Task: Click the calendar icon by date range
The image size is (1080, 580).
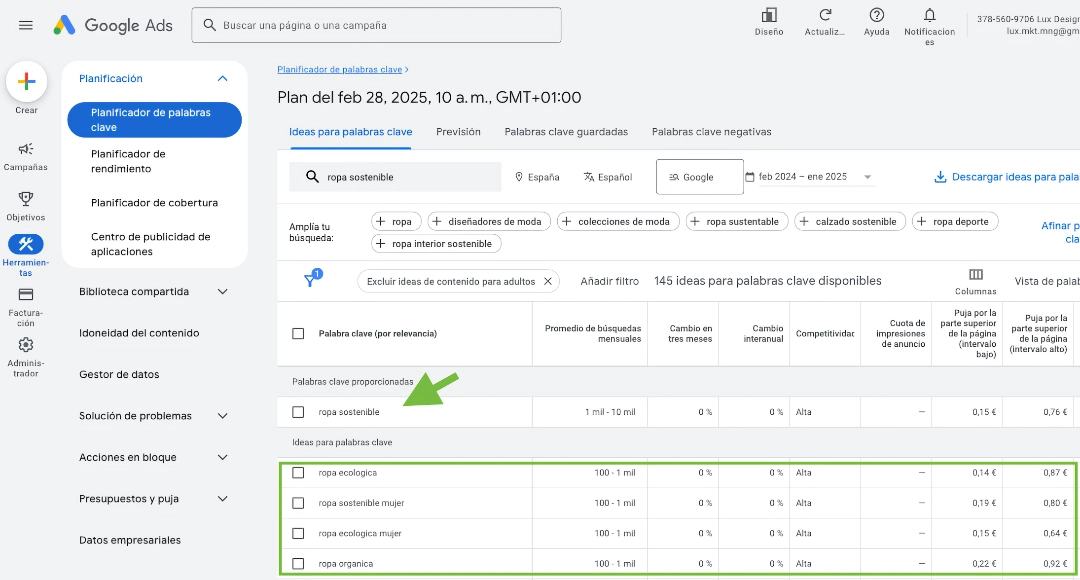Action: pyautogui.click(x=750, y=177)
